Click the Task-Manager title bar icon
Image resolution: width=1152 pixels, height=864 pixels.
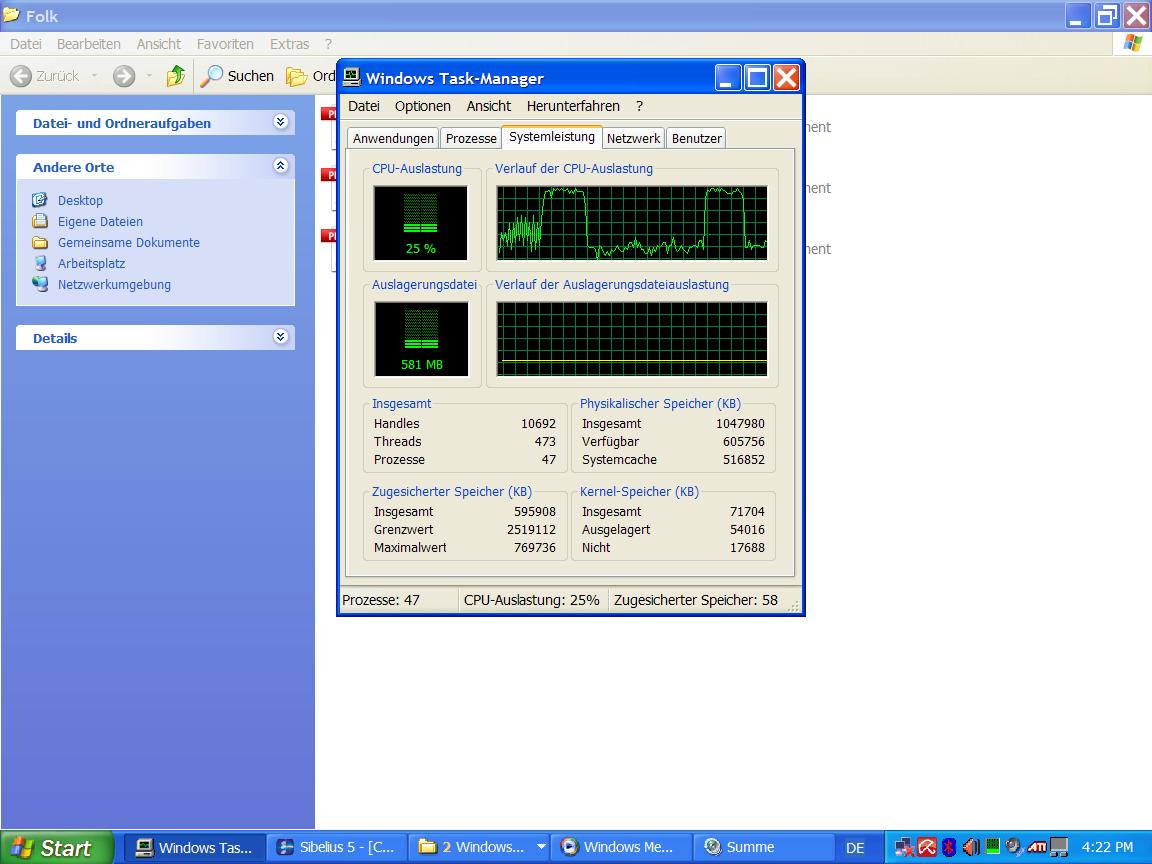[x=352, y=77]
